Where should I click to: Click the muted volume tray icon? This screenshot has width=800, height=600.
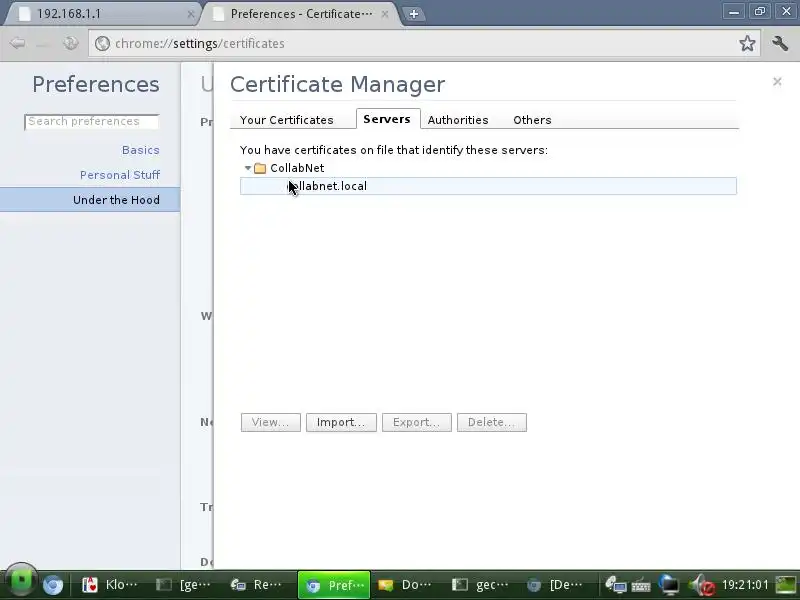[x=702, y=585]
